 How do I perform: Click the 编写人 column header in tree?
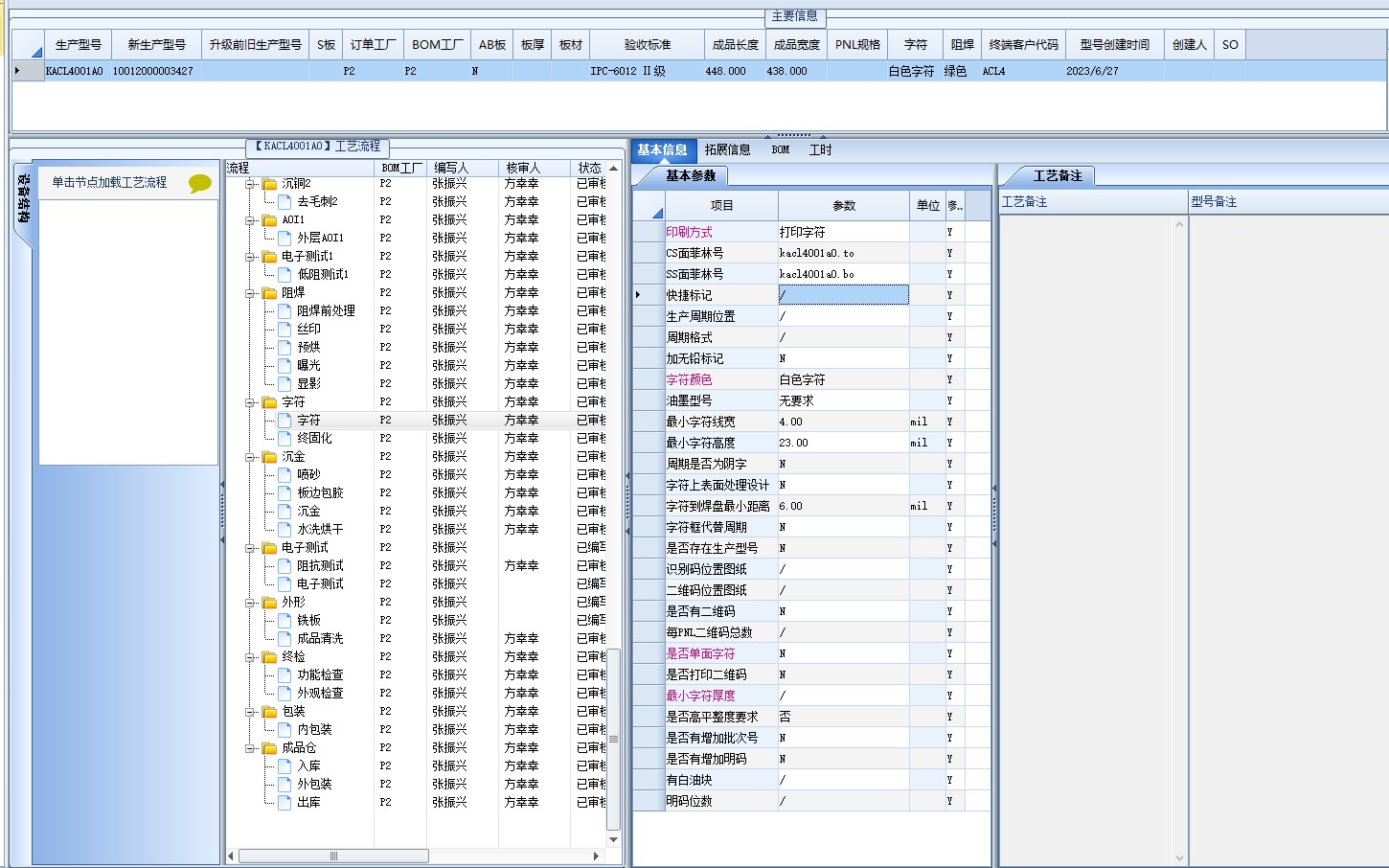(x=463, y=168)
